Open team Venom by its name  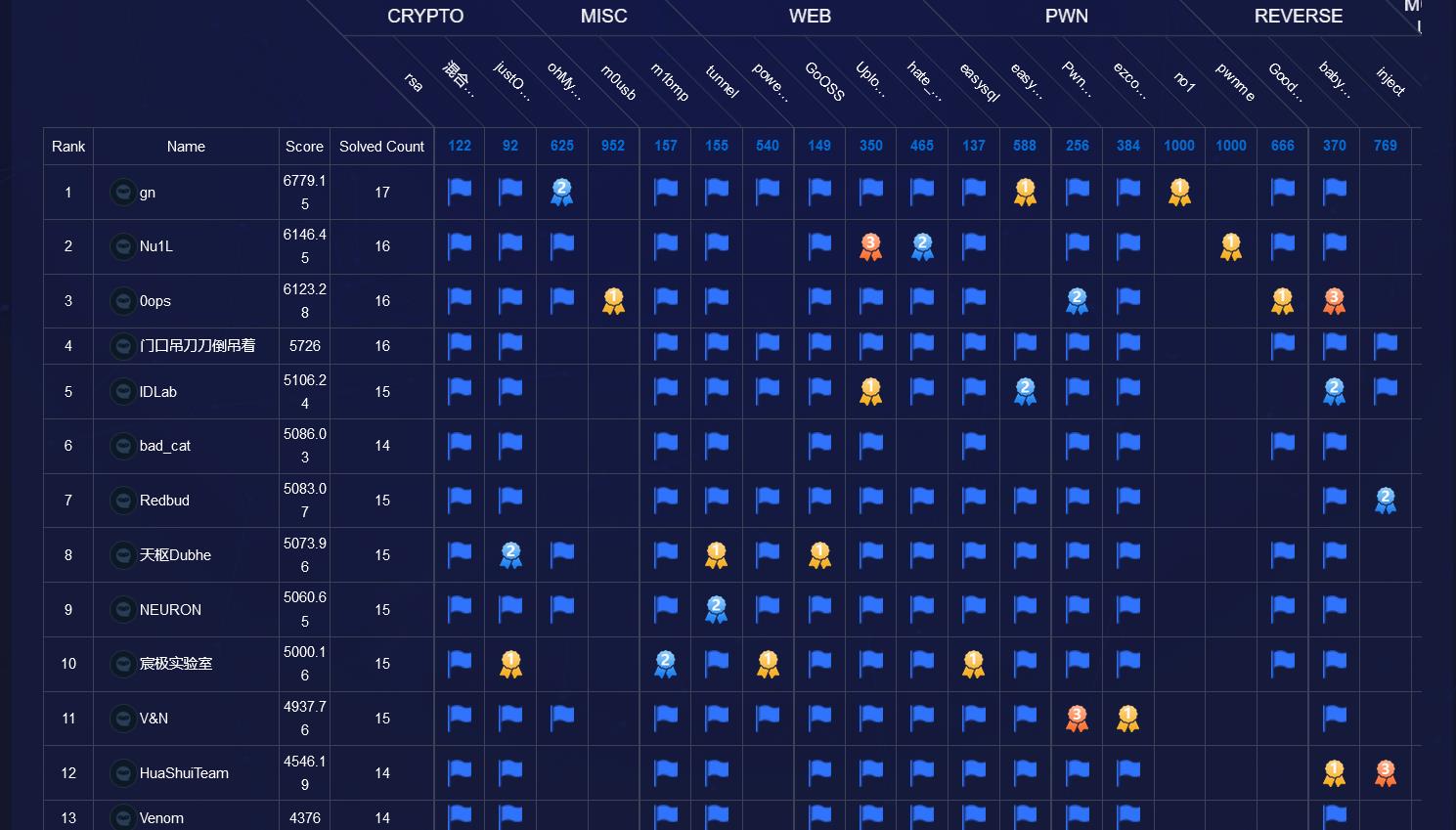pos(161,818)
